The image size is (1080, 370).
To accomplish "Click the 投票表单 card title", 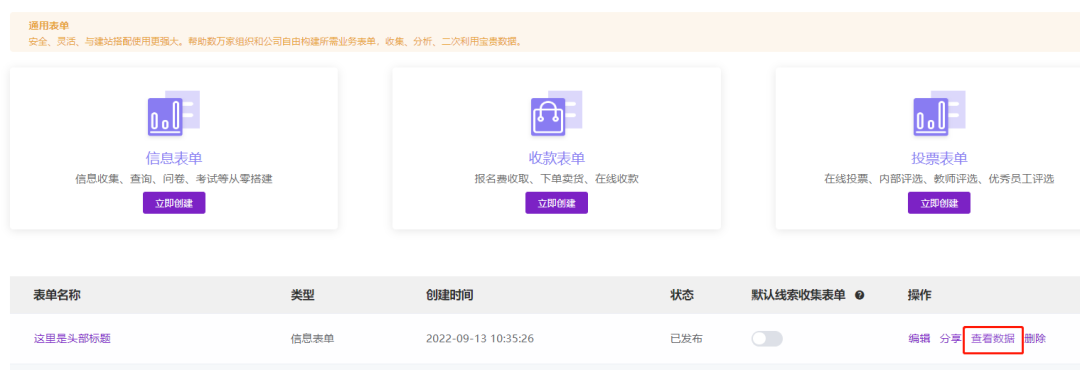I will coord(939,158).
